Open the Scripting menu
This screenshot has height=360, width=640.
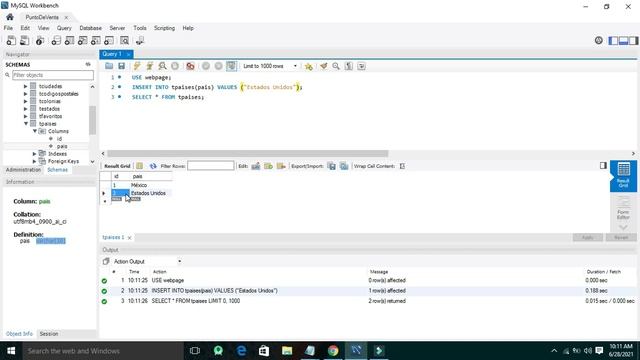pyautogui.click(x=164, y=28)
